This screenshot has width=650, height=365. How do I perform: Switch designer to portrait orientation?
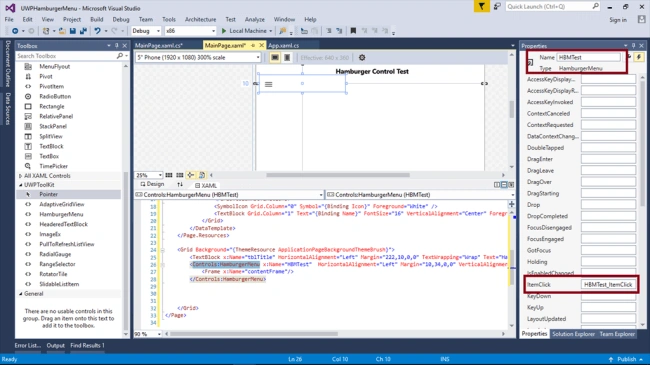click(x=287, y=58)
